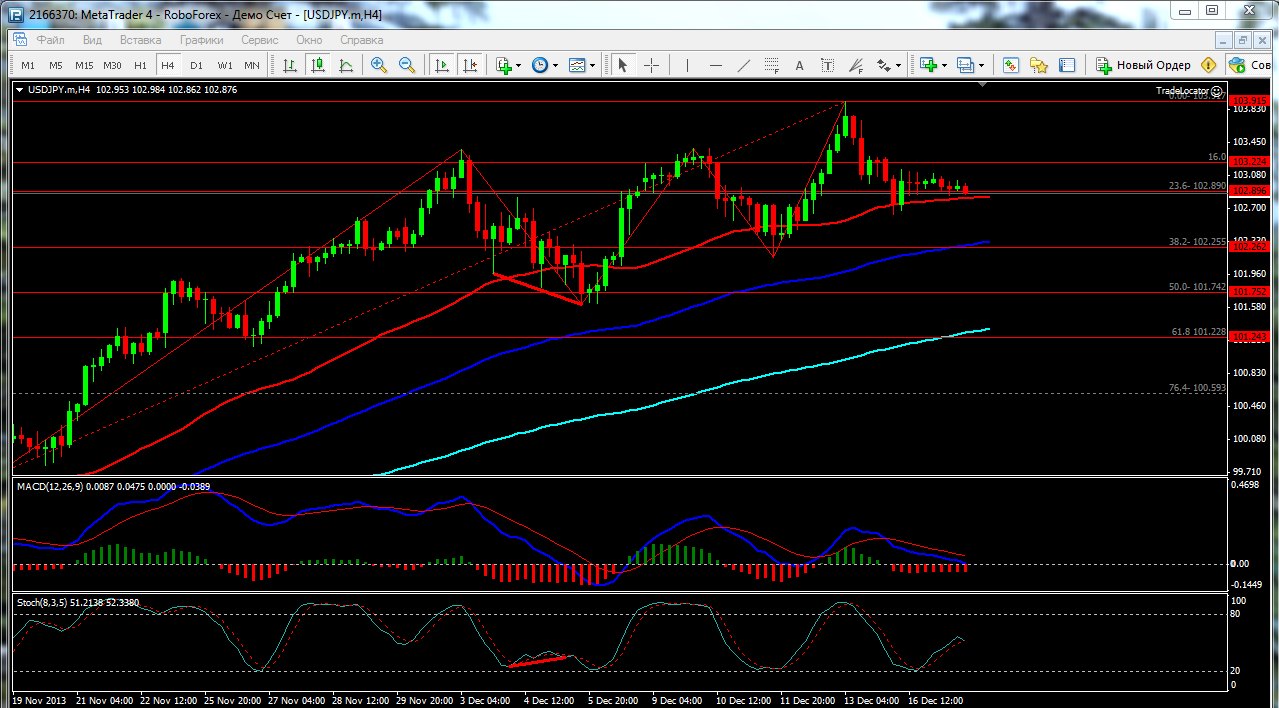Open the Сервис menu
Image resolution: width=1279 pixels, height=708 pixels.
260,40
